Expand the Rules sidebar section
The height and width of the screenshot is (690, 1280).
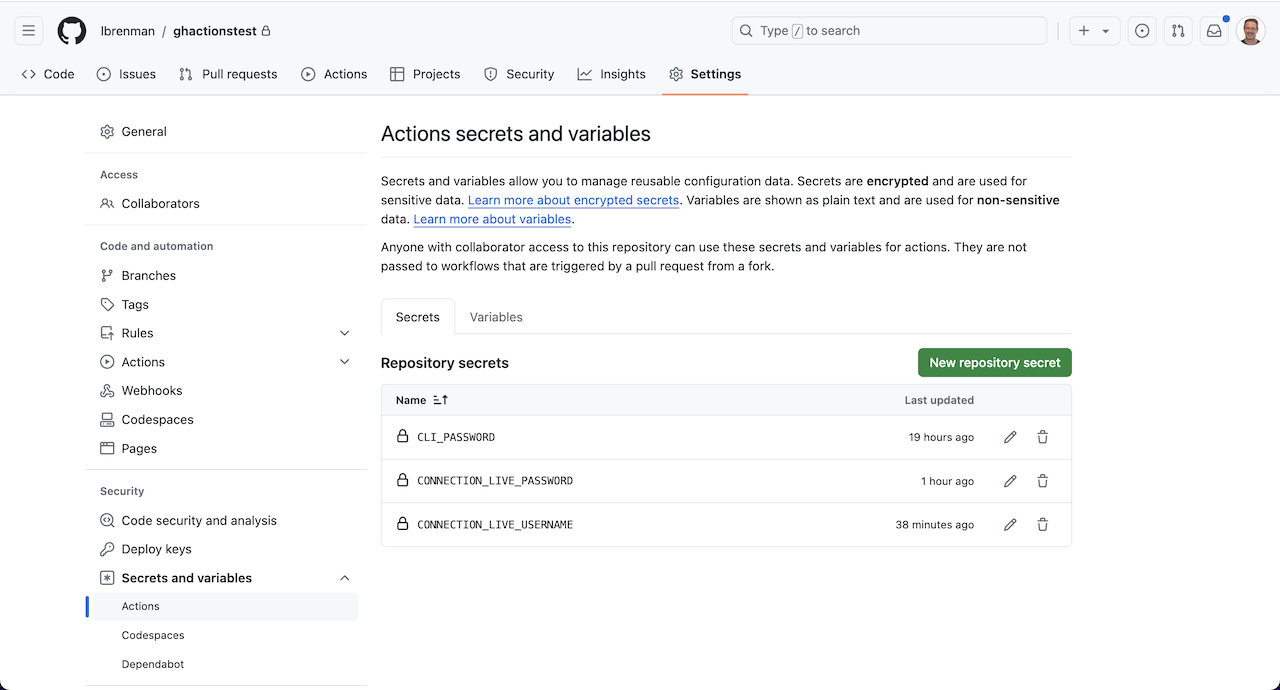tap(345, 333)
